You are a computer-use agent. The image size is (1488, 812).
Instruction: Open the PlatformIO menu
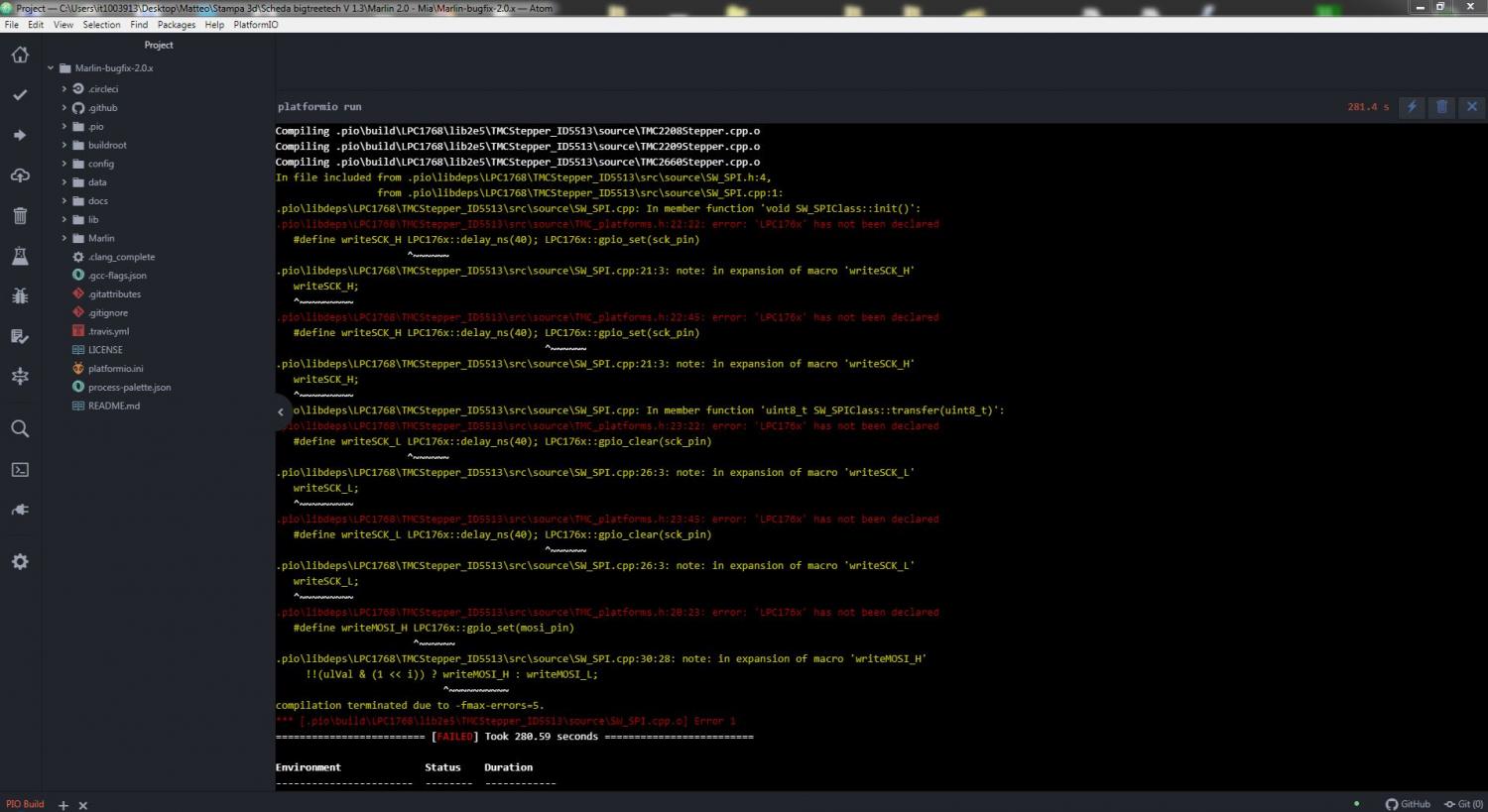coord(256,25)
